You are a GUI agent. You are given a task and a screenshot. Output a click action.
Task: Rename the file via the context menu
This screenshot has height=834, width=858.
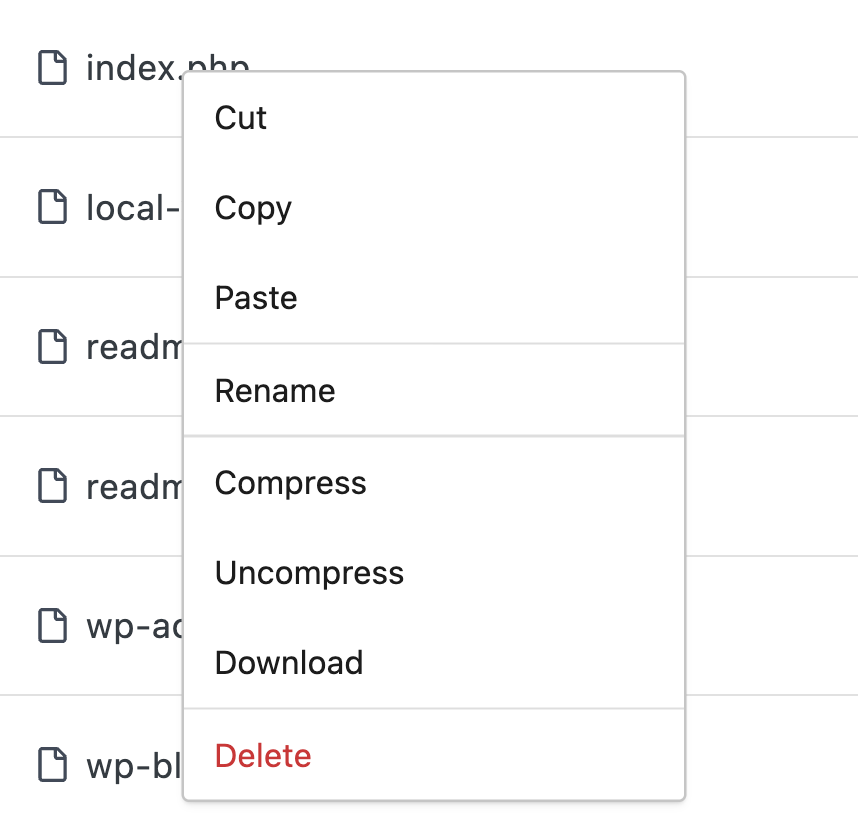coord(275,390)
